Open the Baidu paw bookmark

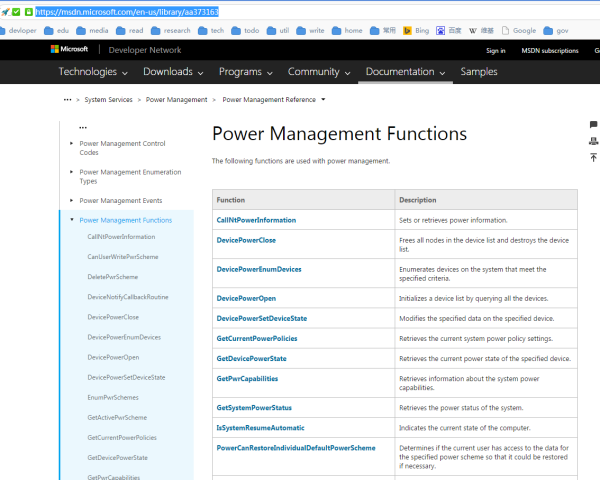pos(449,30)
